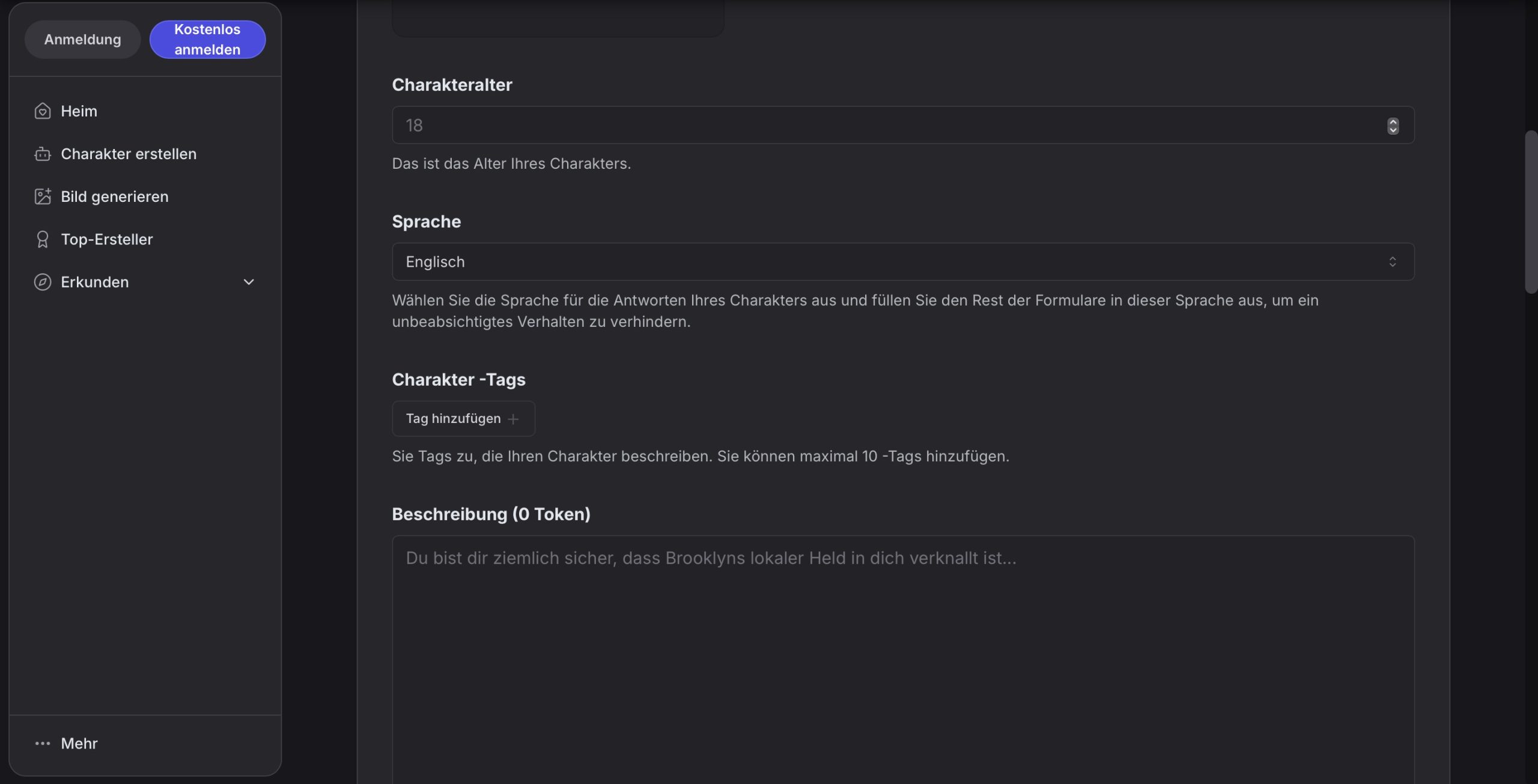Click the up-down arrows of Sprache selector

coord(1392,261)
